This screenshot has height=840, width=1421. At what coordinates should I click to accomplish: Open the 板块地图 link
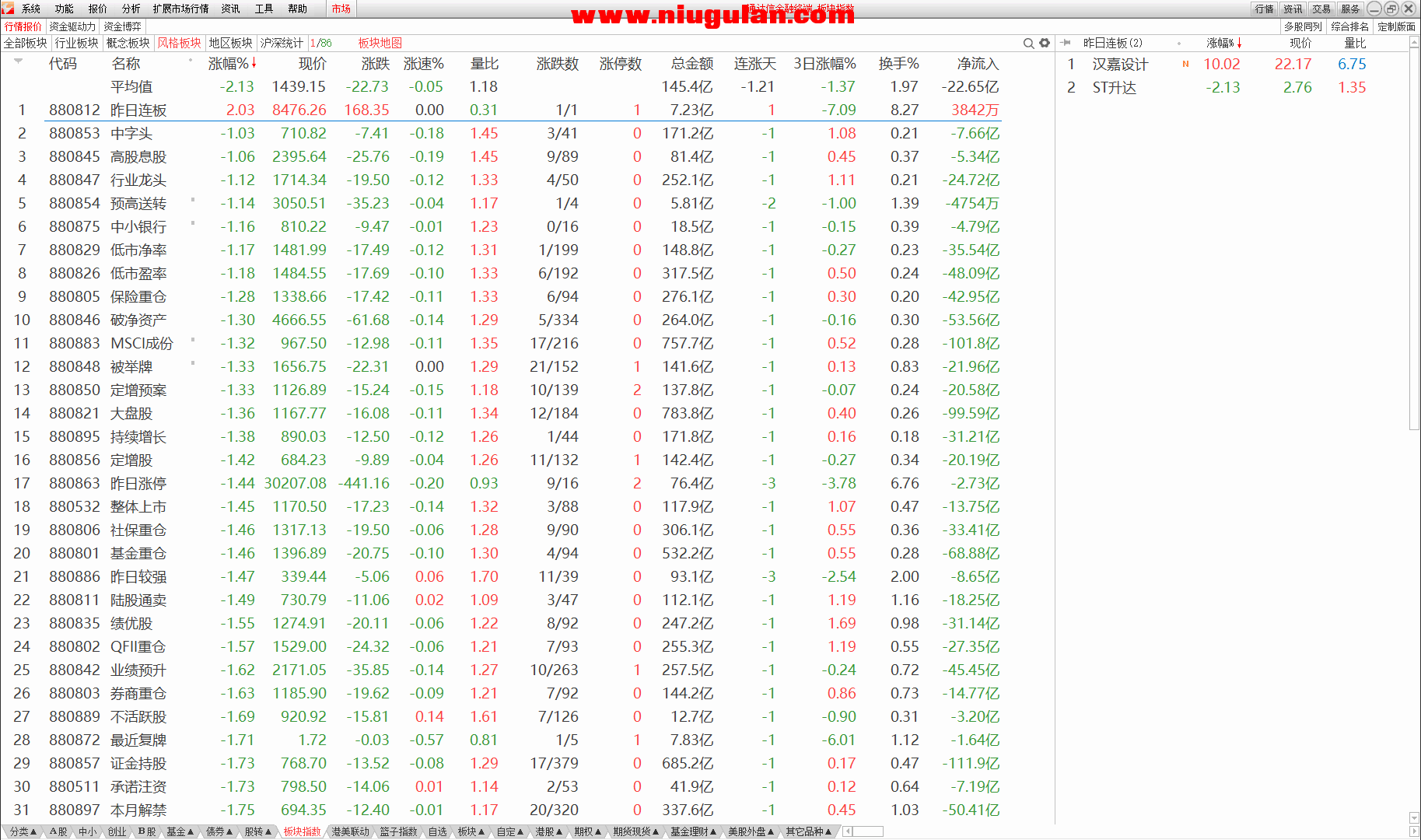tap(380, 43)
